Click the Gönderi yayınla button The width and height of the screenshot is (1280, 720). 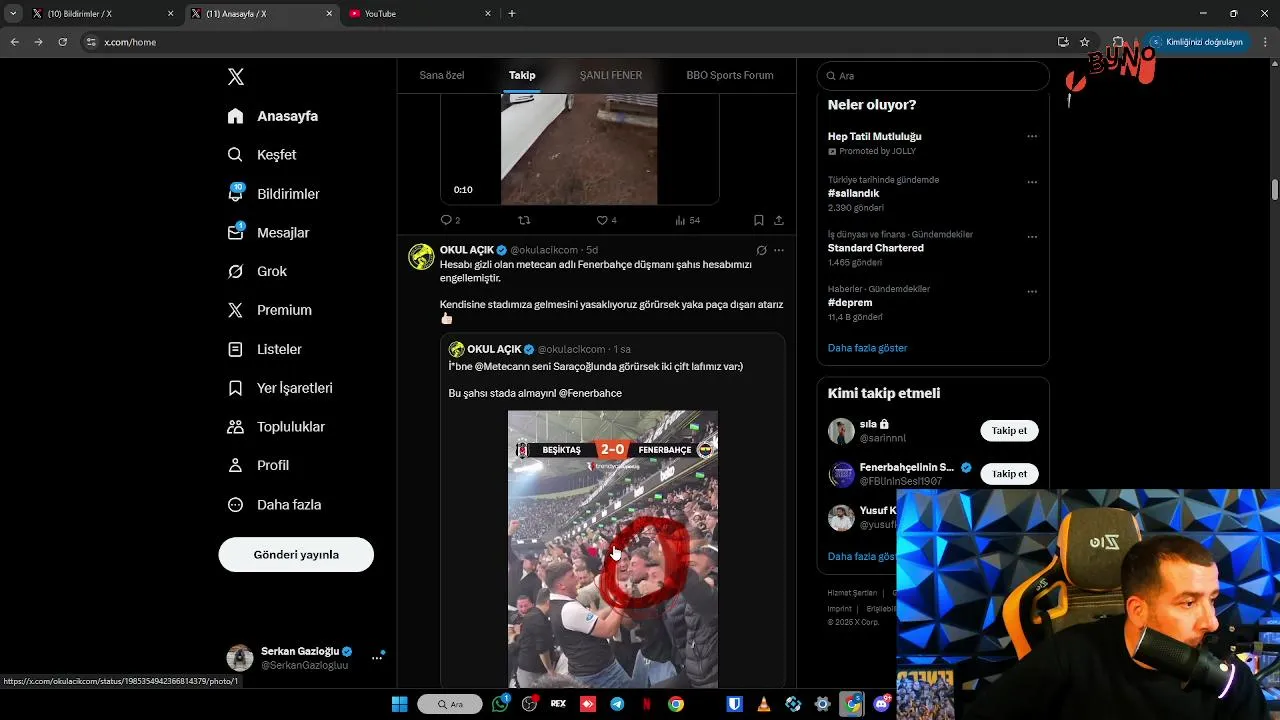point(296,554)
